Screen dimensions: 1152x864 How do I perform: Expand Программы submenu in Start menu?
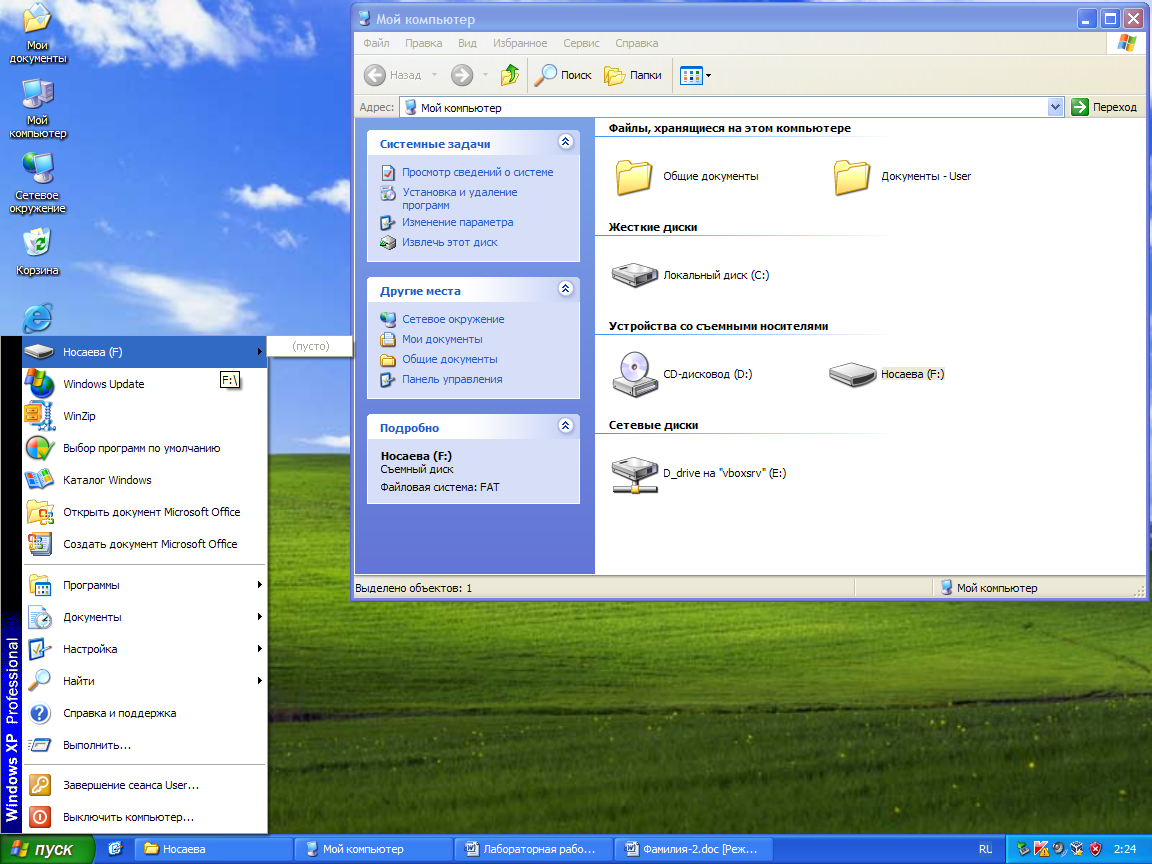145,585
